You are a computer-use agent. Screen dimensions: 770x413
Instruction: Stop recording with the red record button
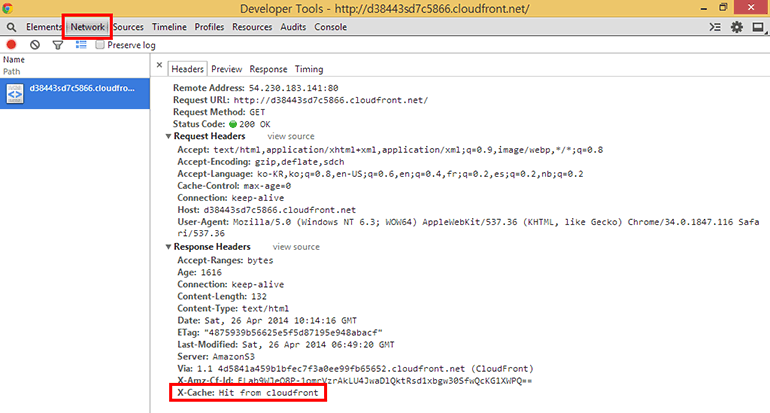(12, 45)
